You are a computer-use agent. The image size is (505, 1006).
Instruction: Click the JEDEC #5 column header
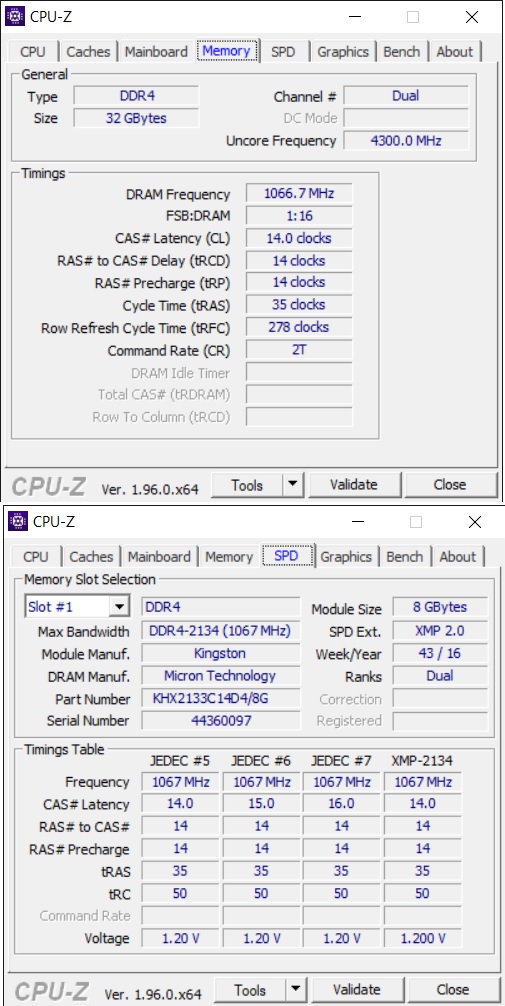point(180,761)
